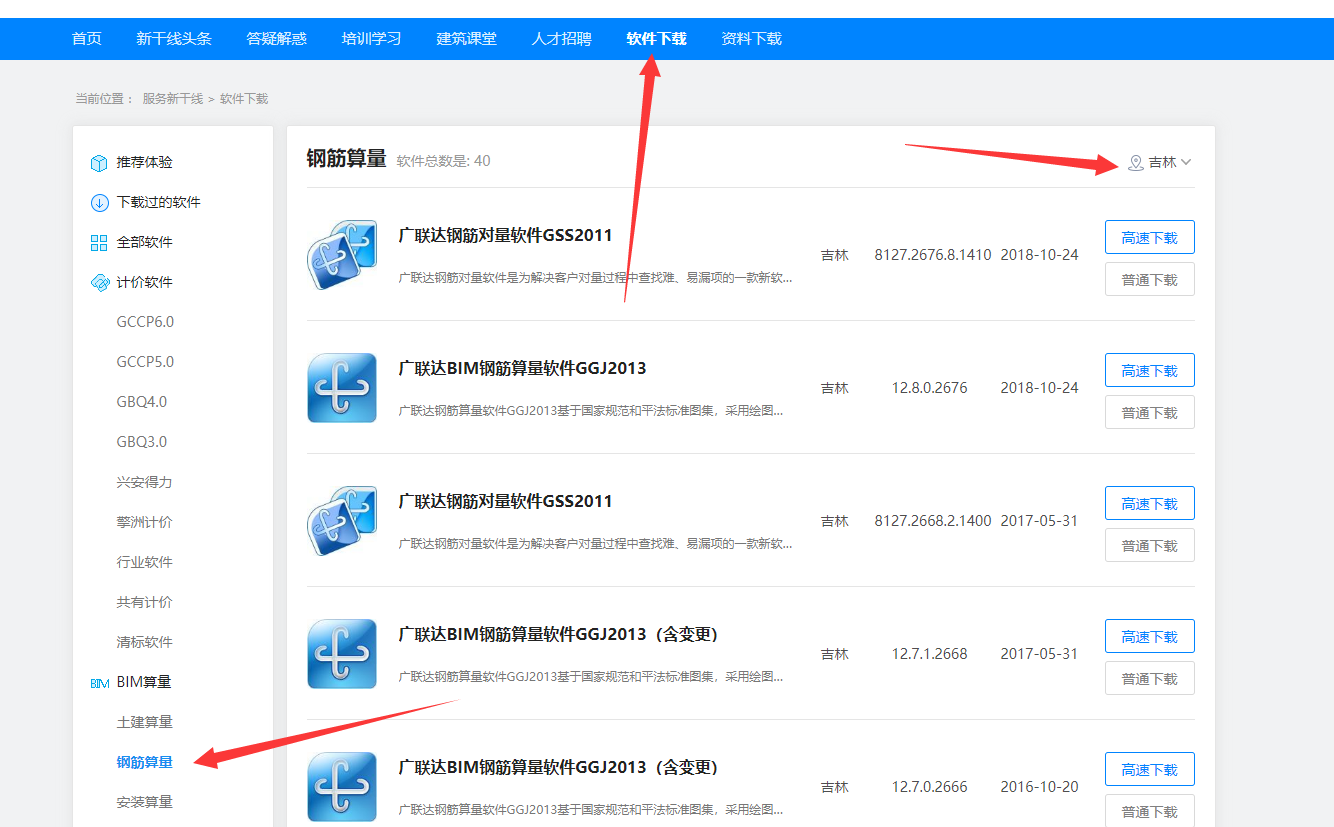1334x827 pixels.
Task: Select GBQ3.0 in the sidebar
Action: pos(142,442)
